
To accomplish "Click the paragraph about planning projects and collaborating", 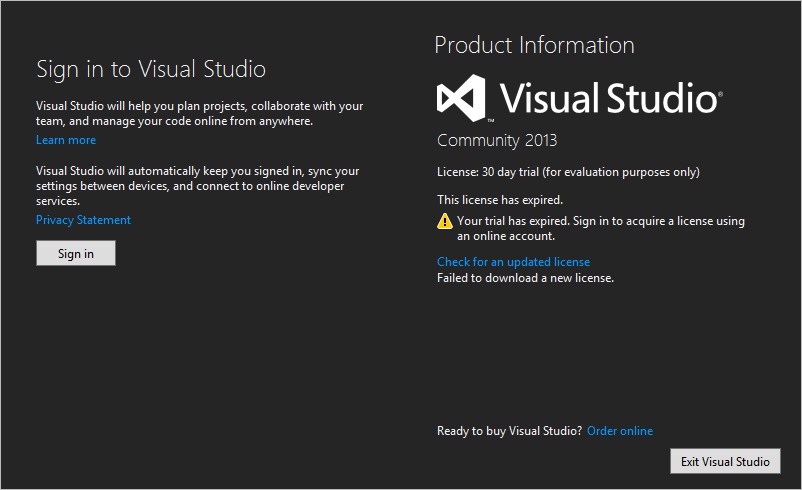I will point(199,113).
